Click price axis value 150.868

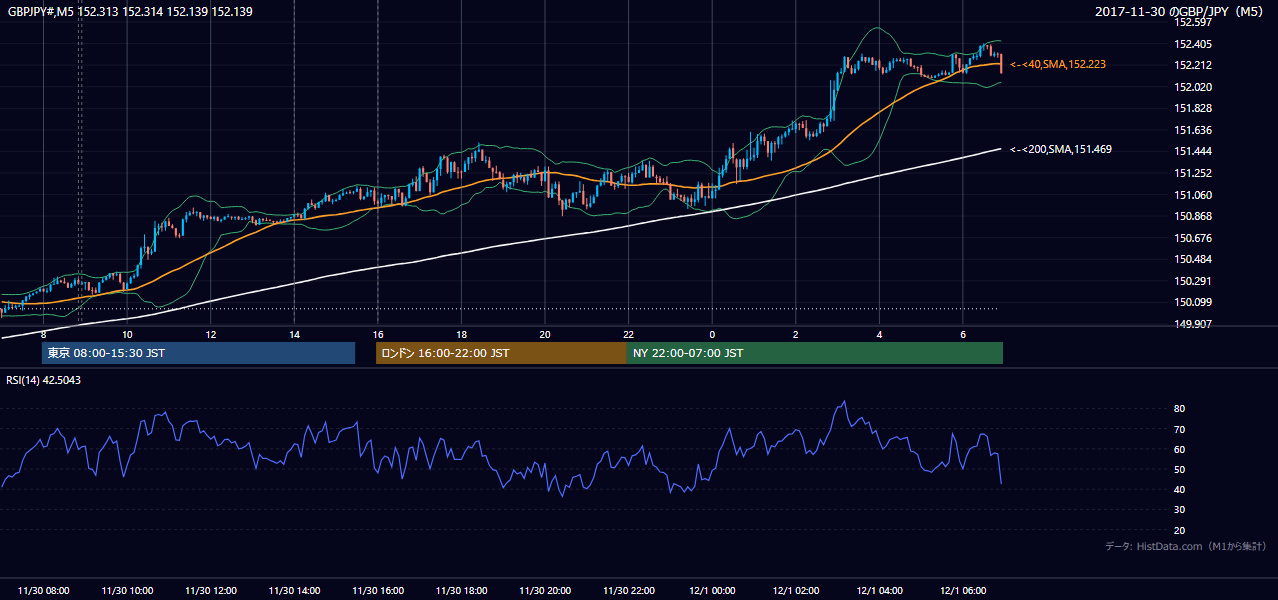click(1193, 216)
